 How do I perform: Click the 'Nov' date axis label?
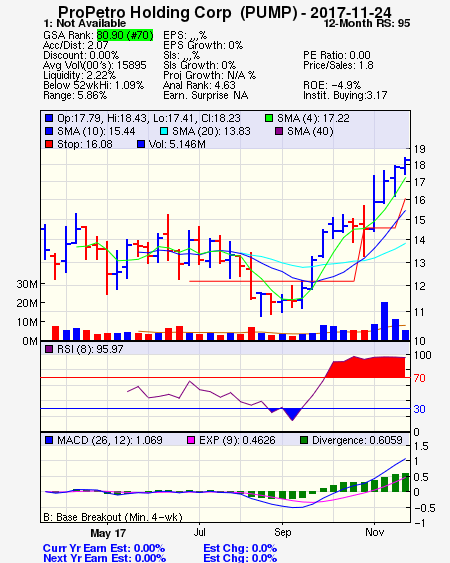click(374, 532)
